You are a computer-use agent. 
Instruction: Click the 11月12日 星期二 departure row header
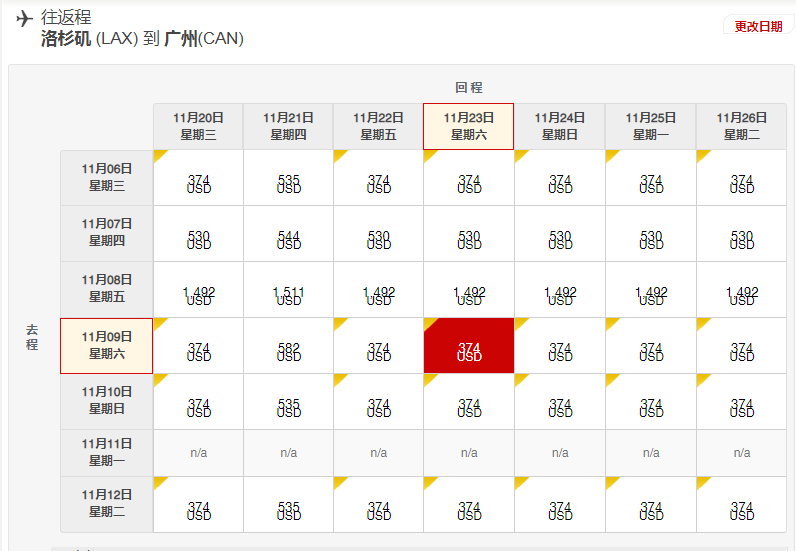pos(107,504)
